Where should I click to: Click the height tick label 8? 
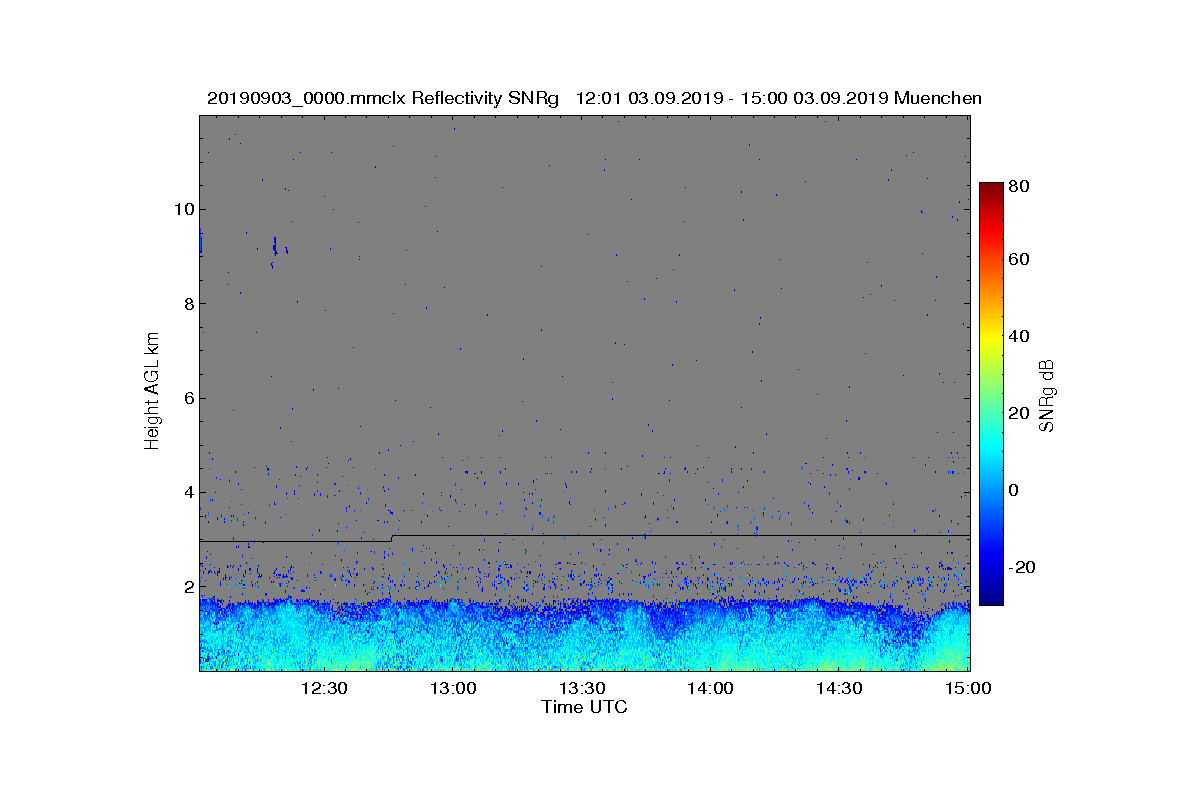point(188,304)
